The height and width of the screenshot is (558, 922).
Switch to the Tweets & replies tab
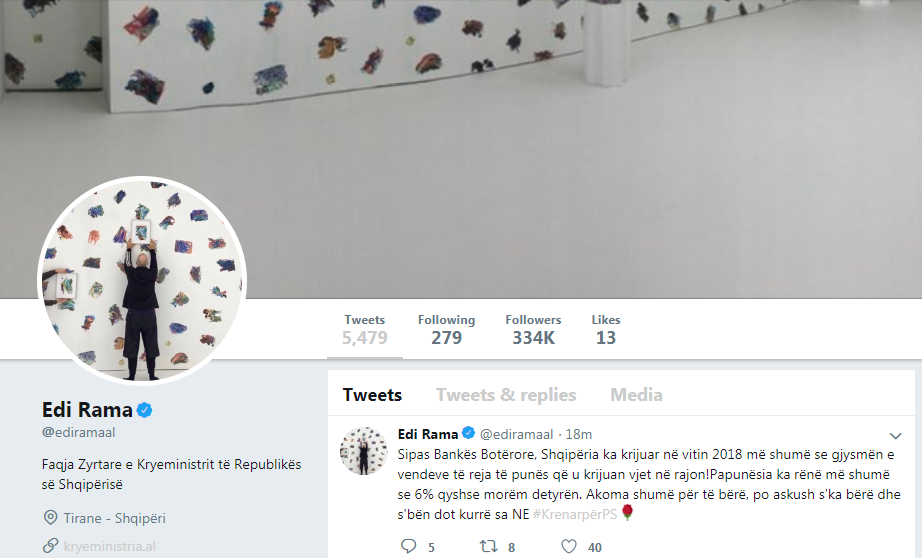[506, 395]
